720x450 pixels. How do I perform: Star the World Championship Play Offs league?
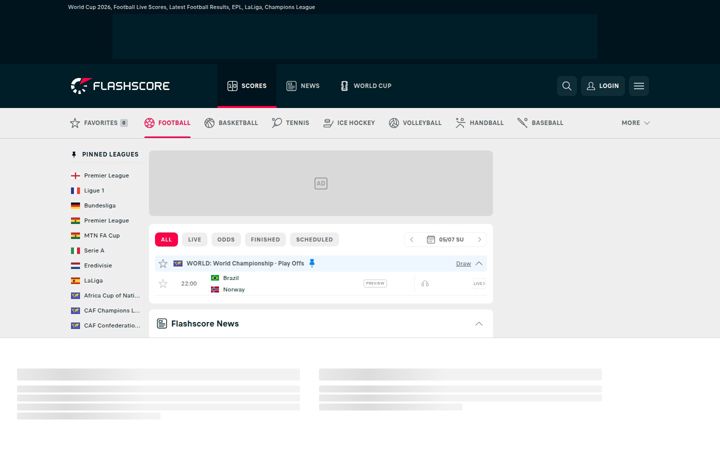[163, 264]
